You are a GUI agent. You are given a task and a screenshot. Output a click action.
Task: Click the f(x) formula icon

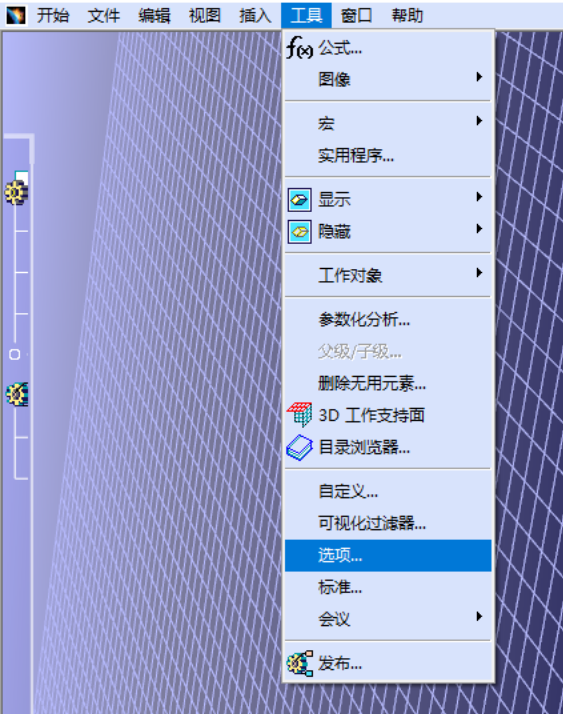pyautogui.click(x=299, y=47)
